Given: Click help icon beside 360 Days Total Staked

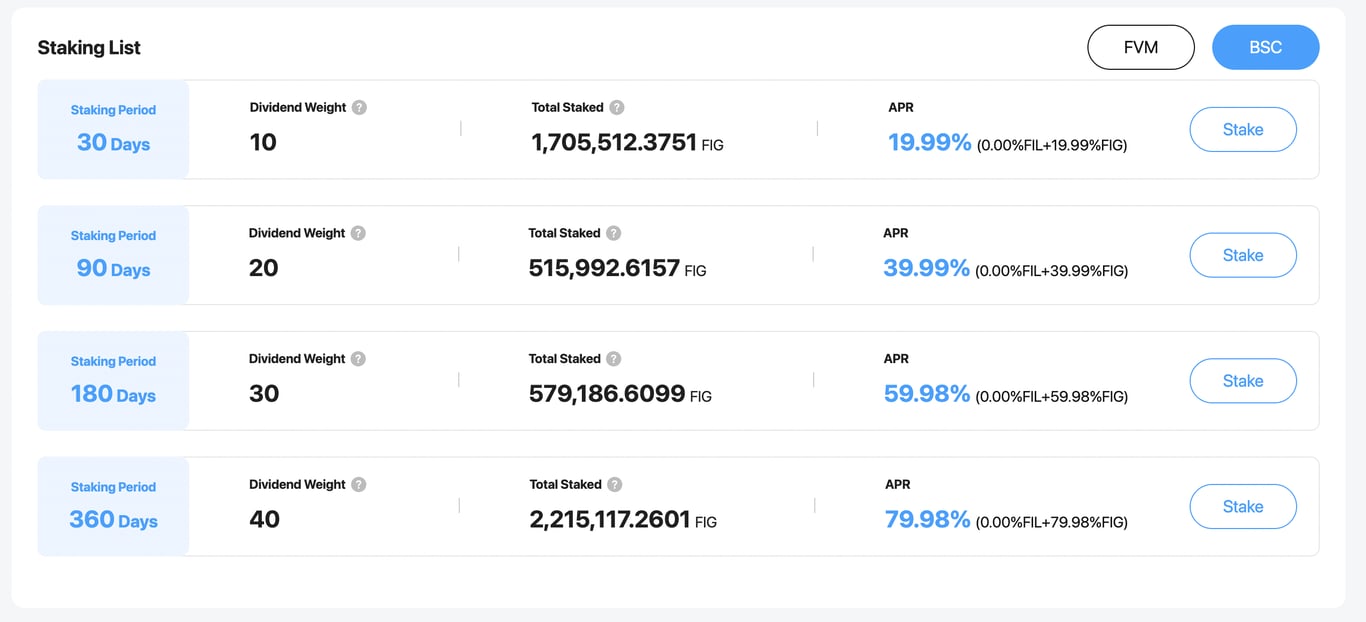Looking at the screenshot, I should 615,485.
